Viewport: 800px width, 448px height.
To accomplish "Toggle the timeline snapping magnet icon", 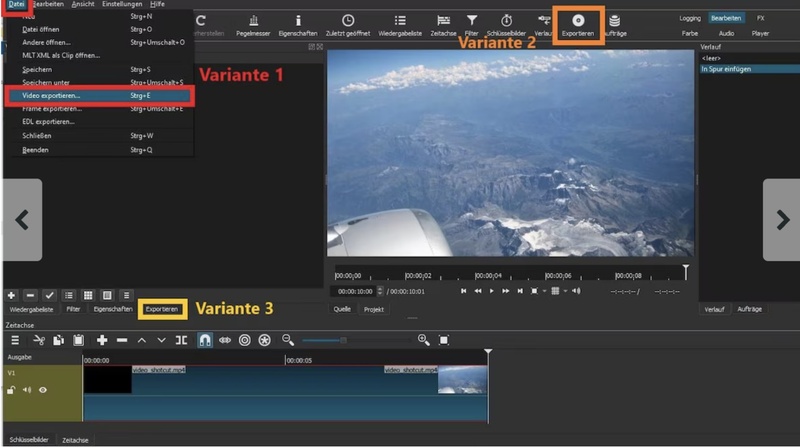I will click(204, 341).
